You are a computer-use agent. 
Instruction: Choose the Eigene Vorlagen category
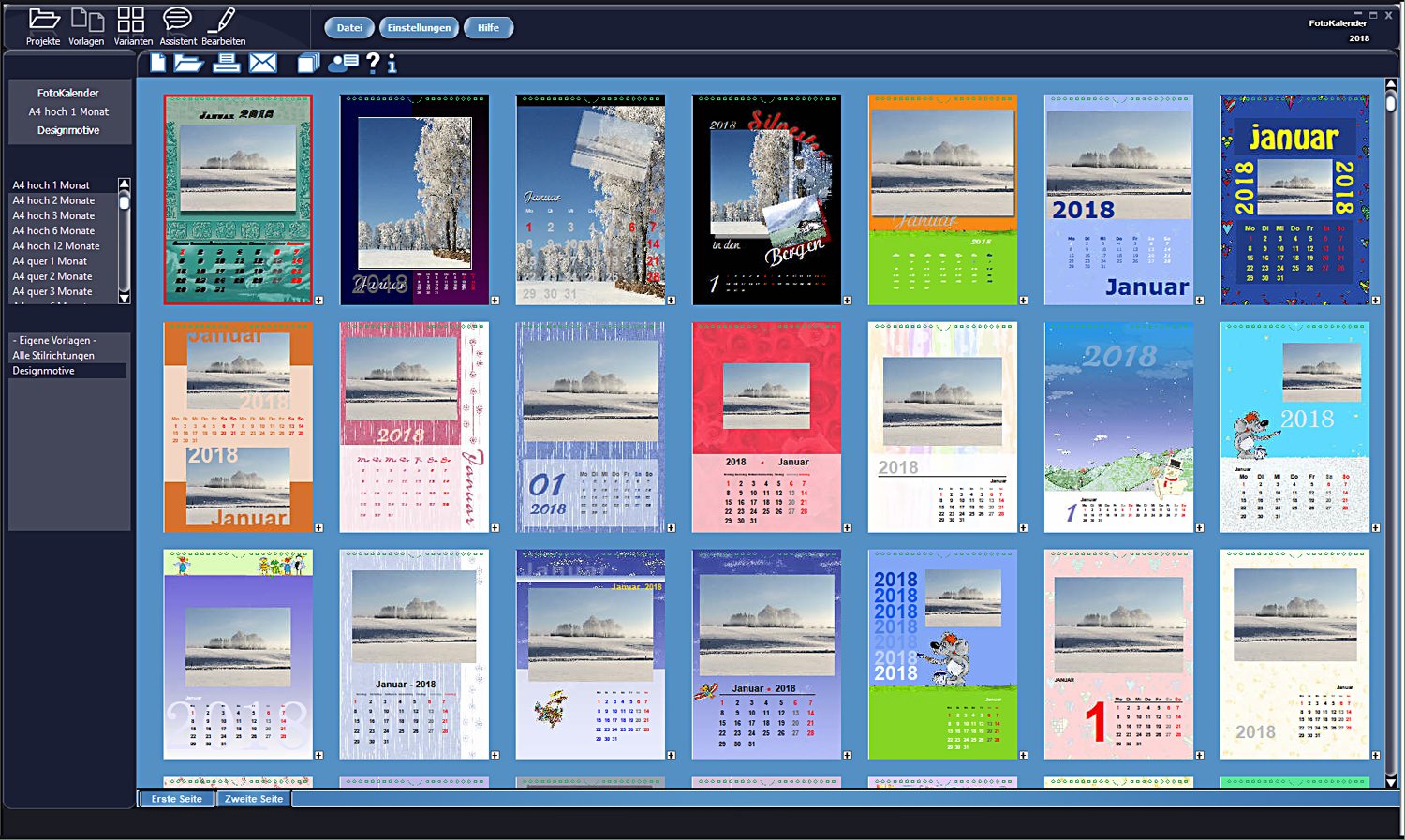67,340
